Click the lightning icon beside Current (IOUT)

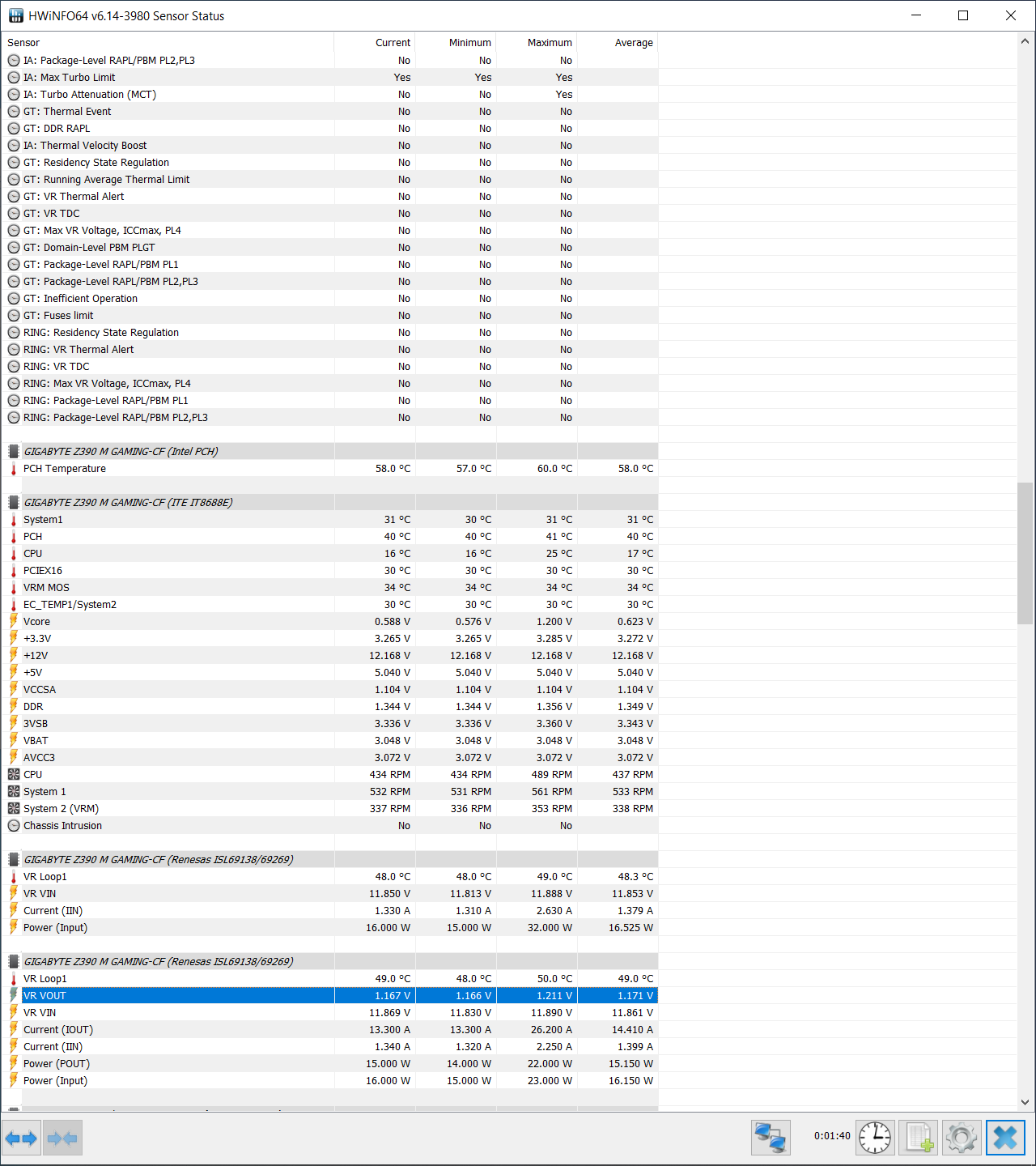(x=14, y=1030)
